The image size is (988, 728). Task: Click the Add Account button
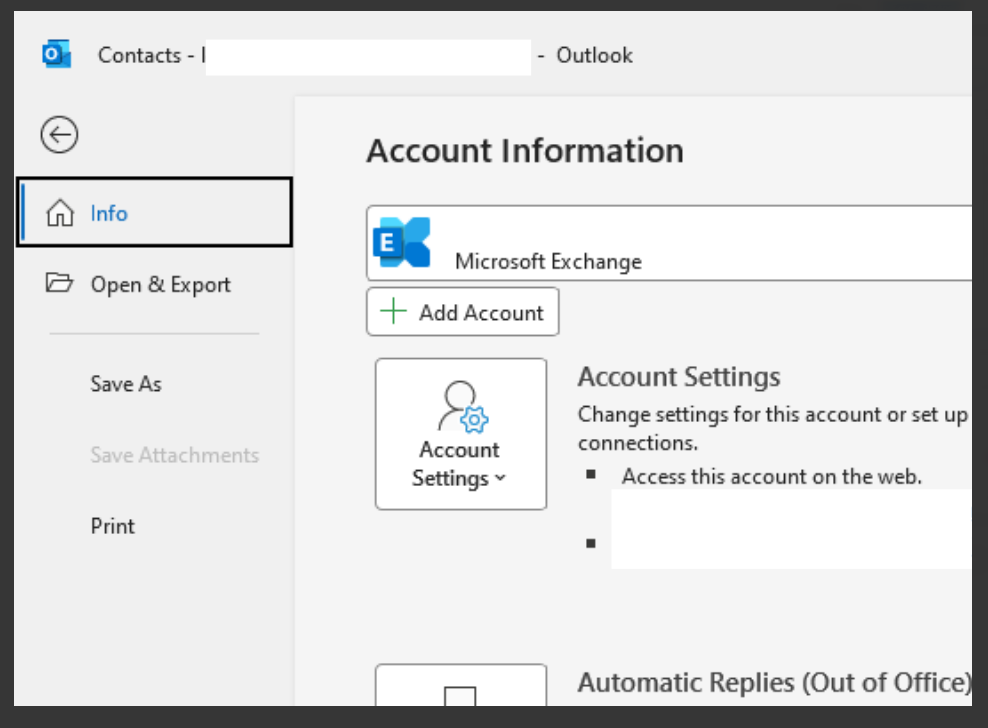click(462, 312)
